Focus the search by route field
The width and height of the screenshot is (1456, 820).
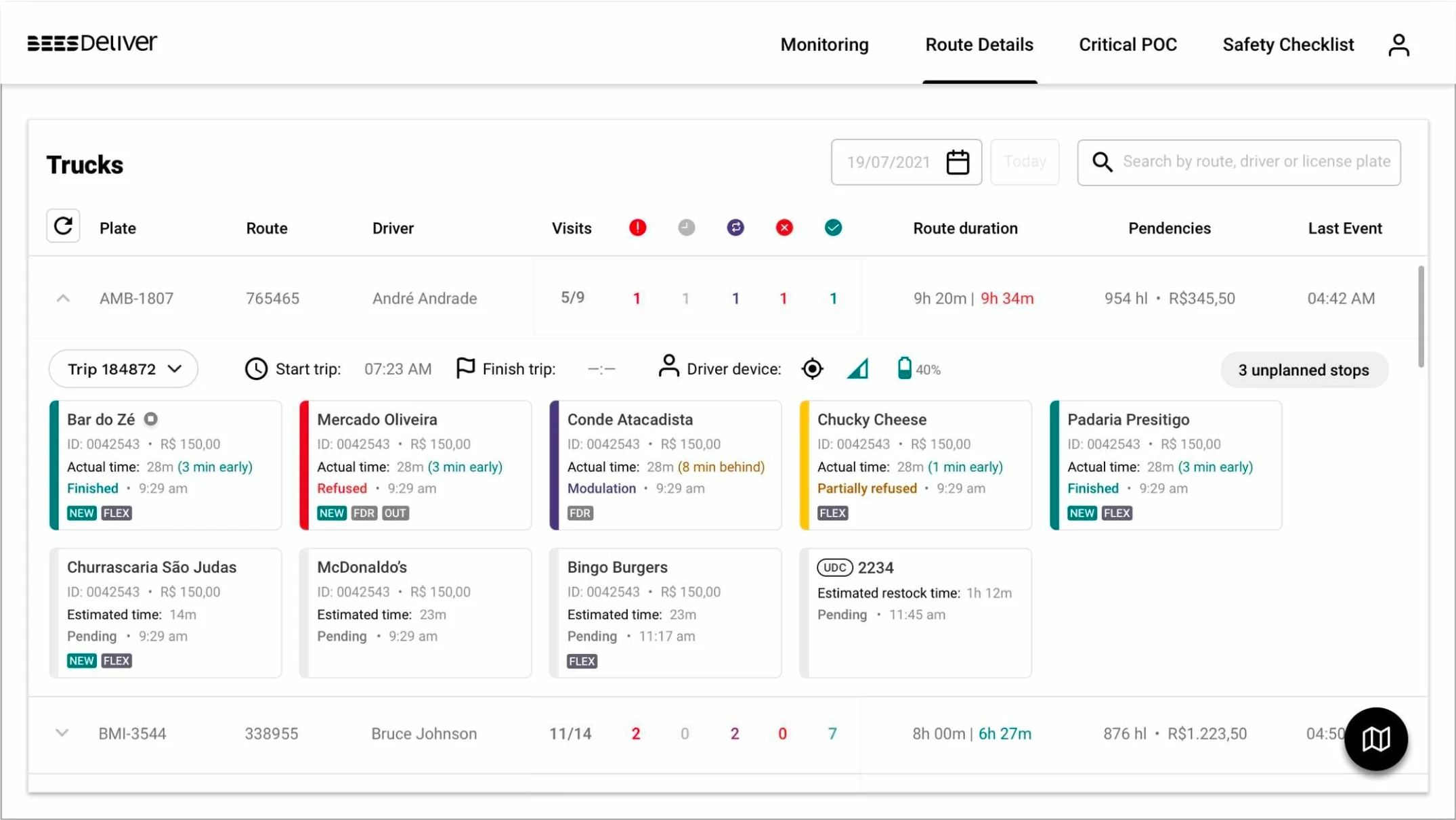click(x=1239, y=163)
